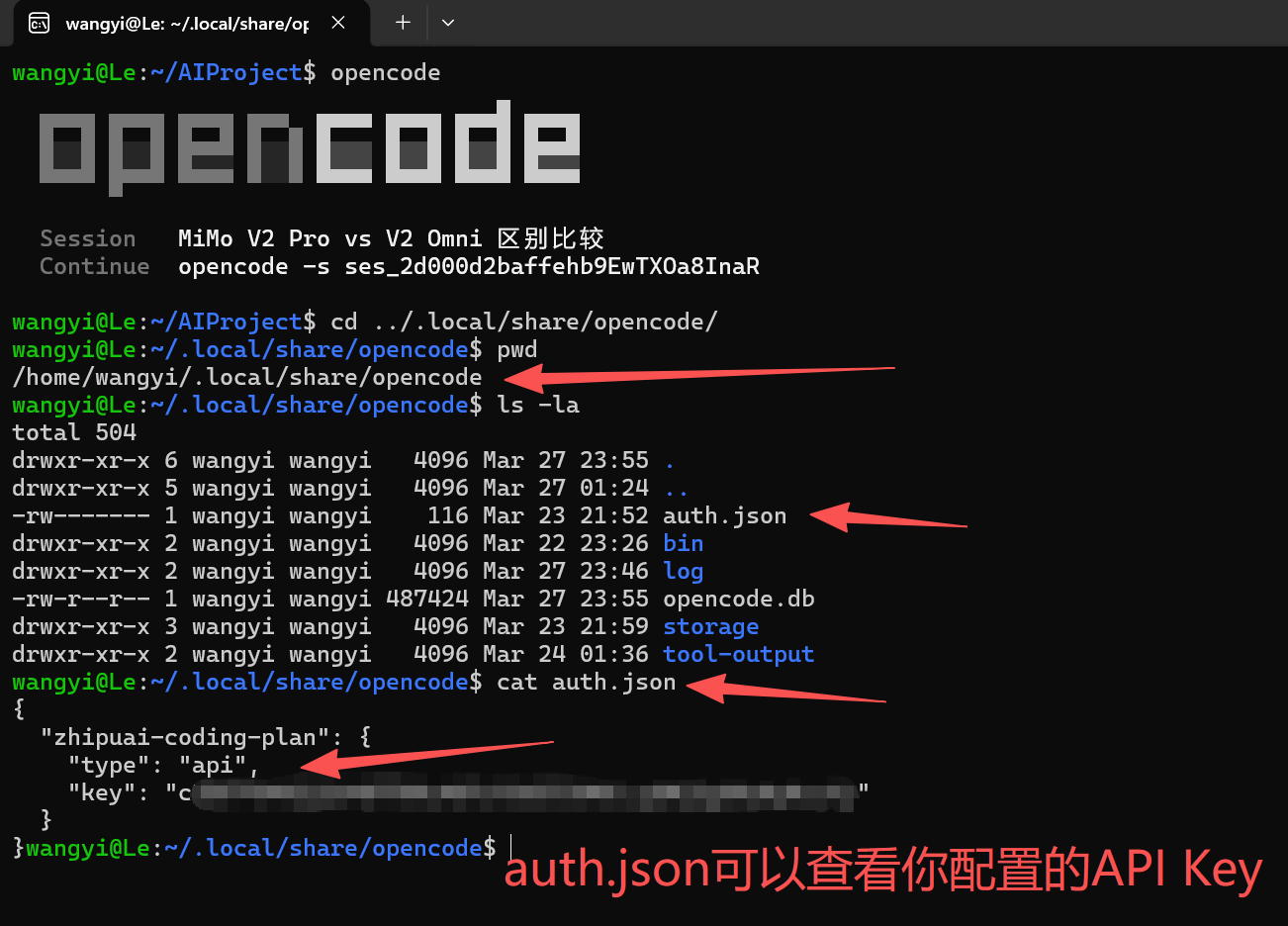Open the tab dropdown chevron menu

coord(448,22)
